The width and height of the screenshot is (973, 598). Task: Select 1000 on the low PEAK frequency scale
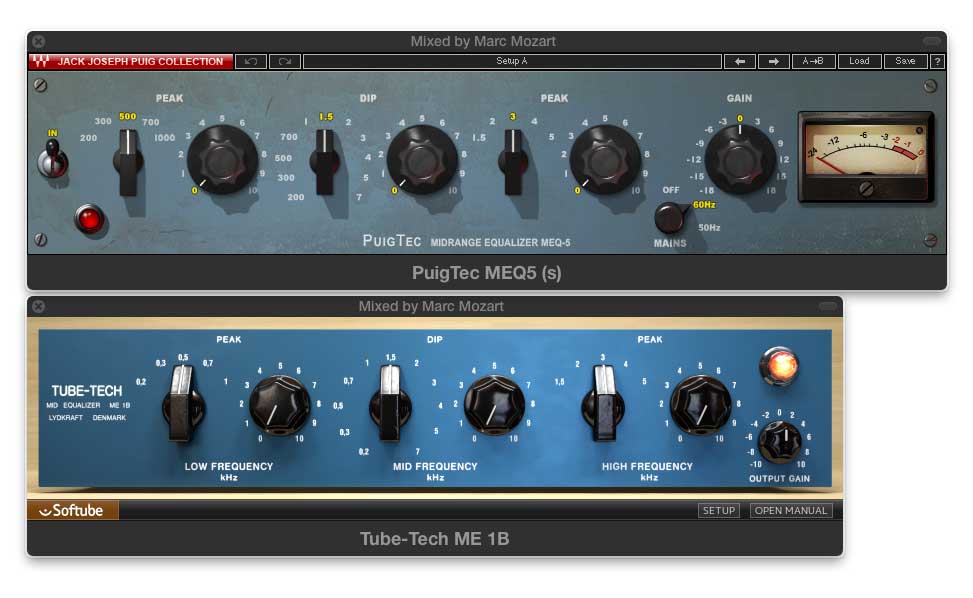coord(164,138)
